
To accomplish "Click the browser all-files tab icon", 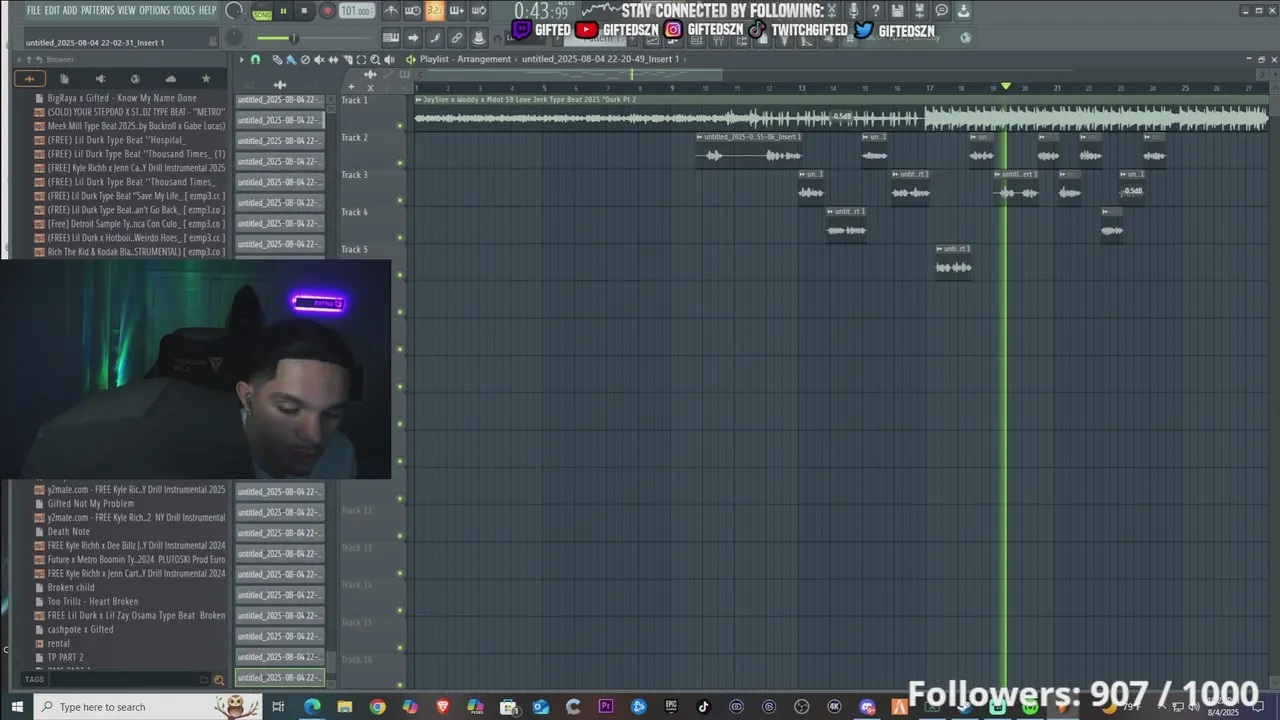I will coord(30,79).
